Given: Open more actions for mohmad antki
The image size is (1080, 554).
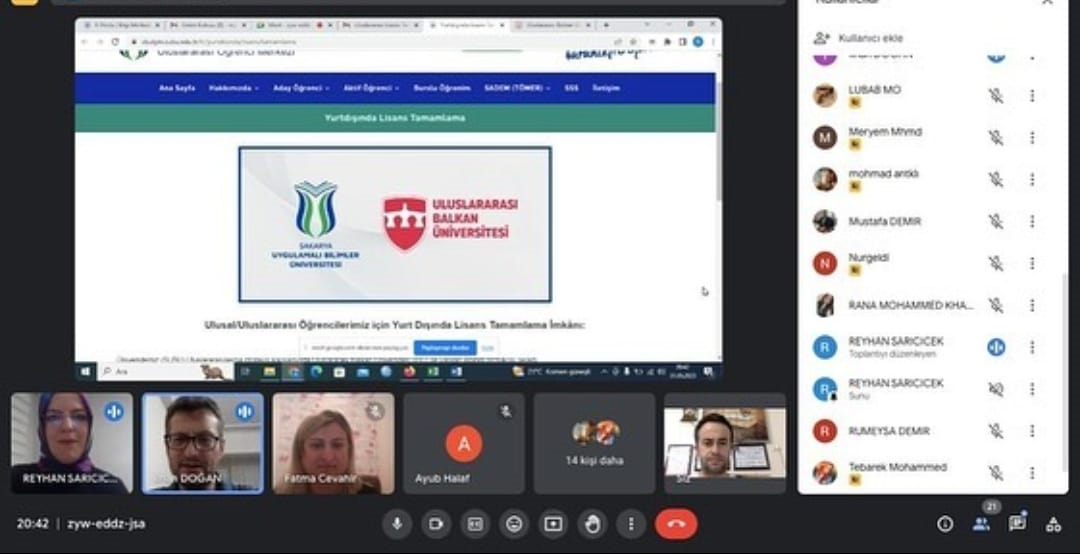Looking at the screenshot, I should (x=1032, y=179).
